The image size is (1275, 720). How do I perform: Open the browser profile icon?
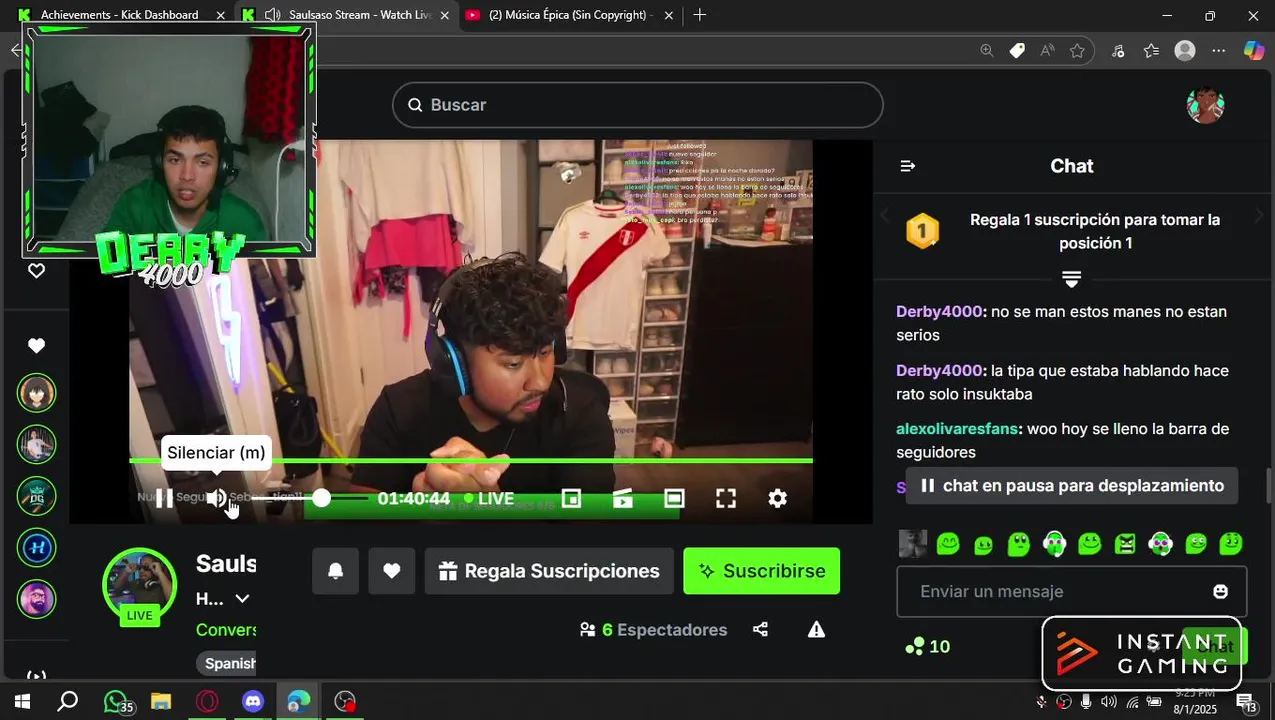pos(1185,51)
